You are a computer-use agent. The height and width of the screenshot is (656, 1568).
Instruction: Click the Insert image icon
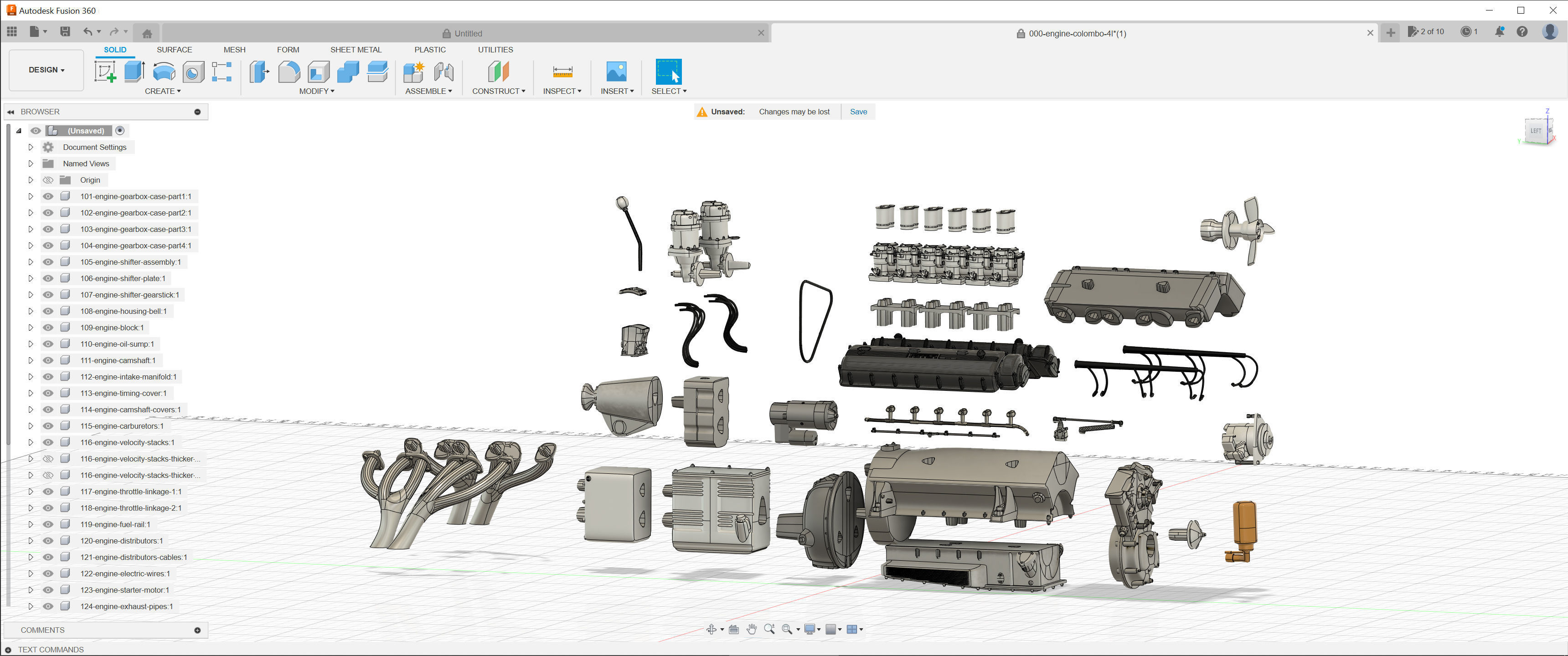[x=616, y=72]
